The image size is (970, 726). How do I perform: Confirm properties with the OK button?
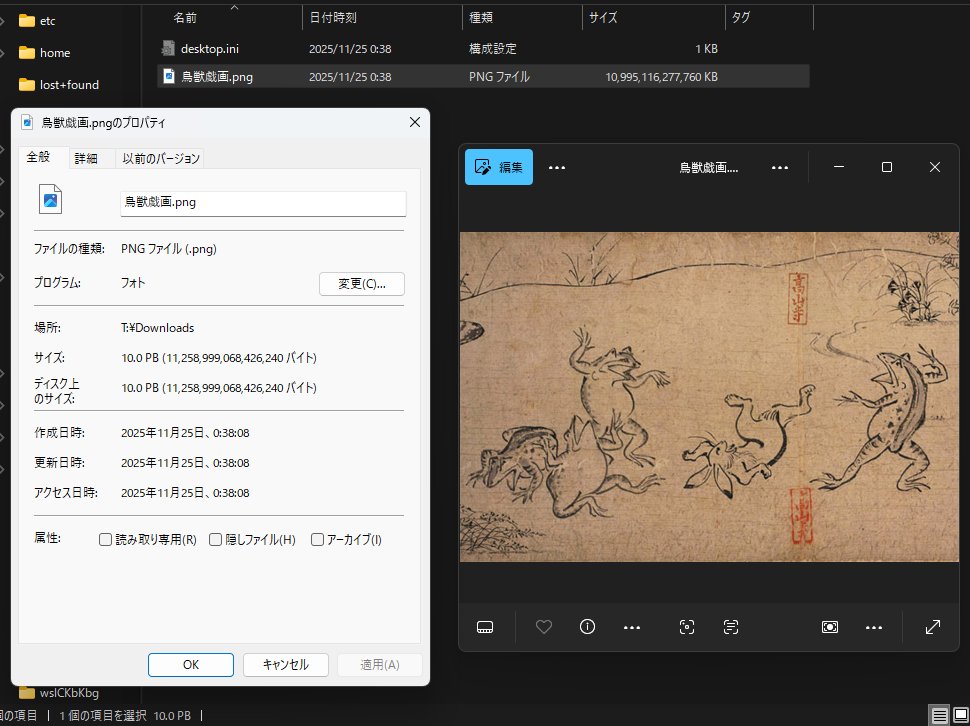pos(190,664)
